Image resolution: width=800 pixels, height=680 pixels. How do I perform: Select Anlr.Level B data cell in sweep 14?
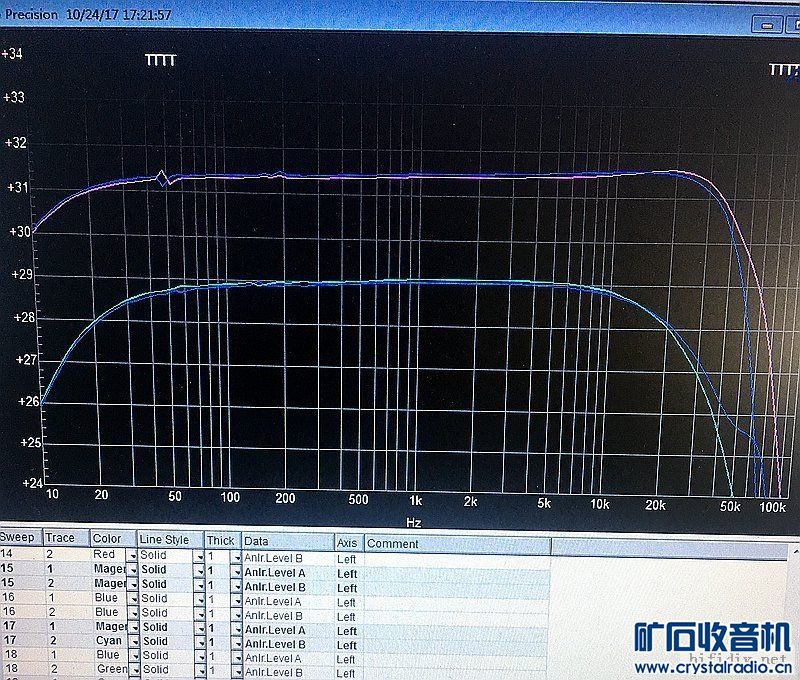(x=288, y=558)
